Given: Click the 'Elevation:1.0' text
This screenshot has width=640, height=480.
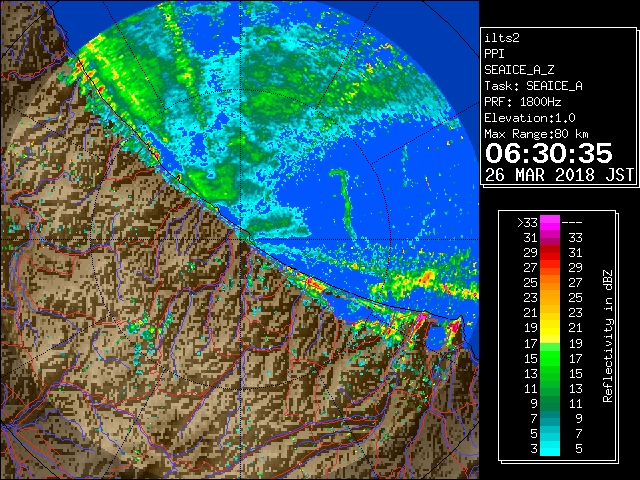Looking at the screenshot, I should tap(530, 118).
